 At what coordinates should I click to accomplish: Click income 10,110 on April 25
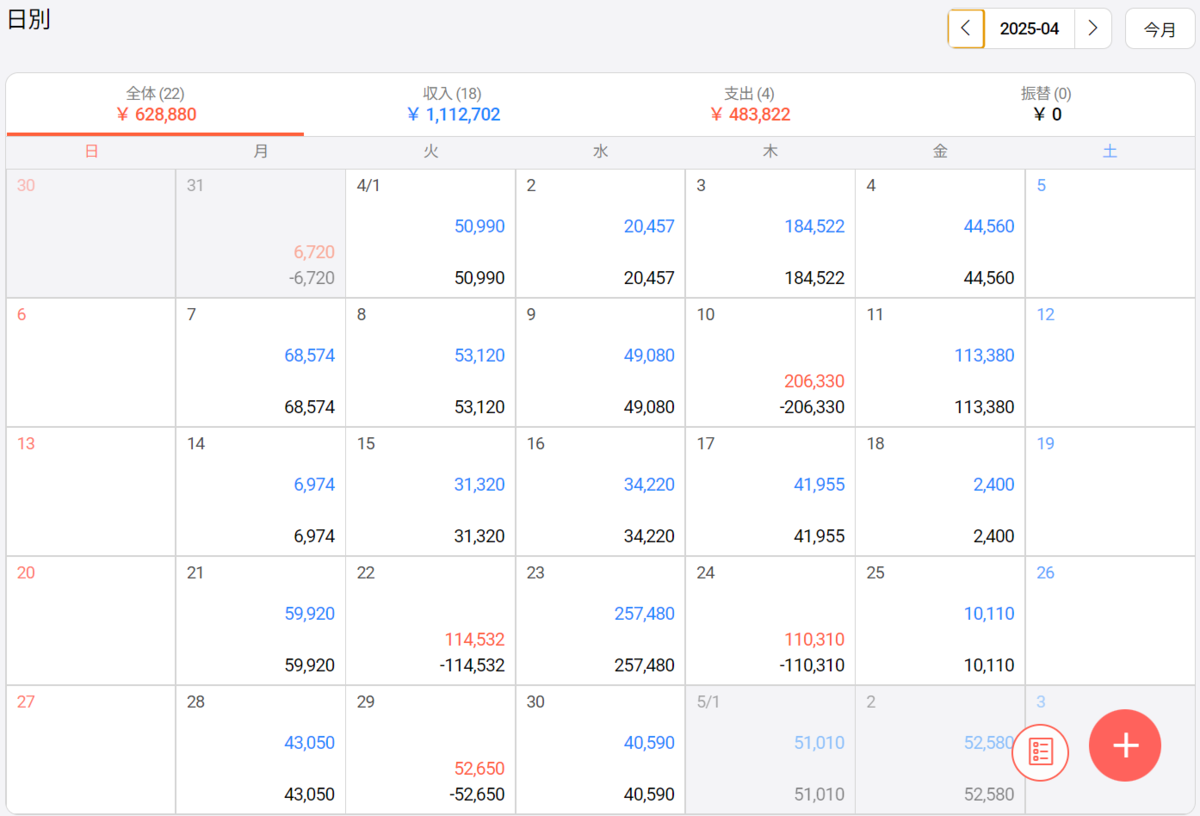point(989,613)
